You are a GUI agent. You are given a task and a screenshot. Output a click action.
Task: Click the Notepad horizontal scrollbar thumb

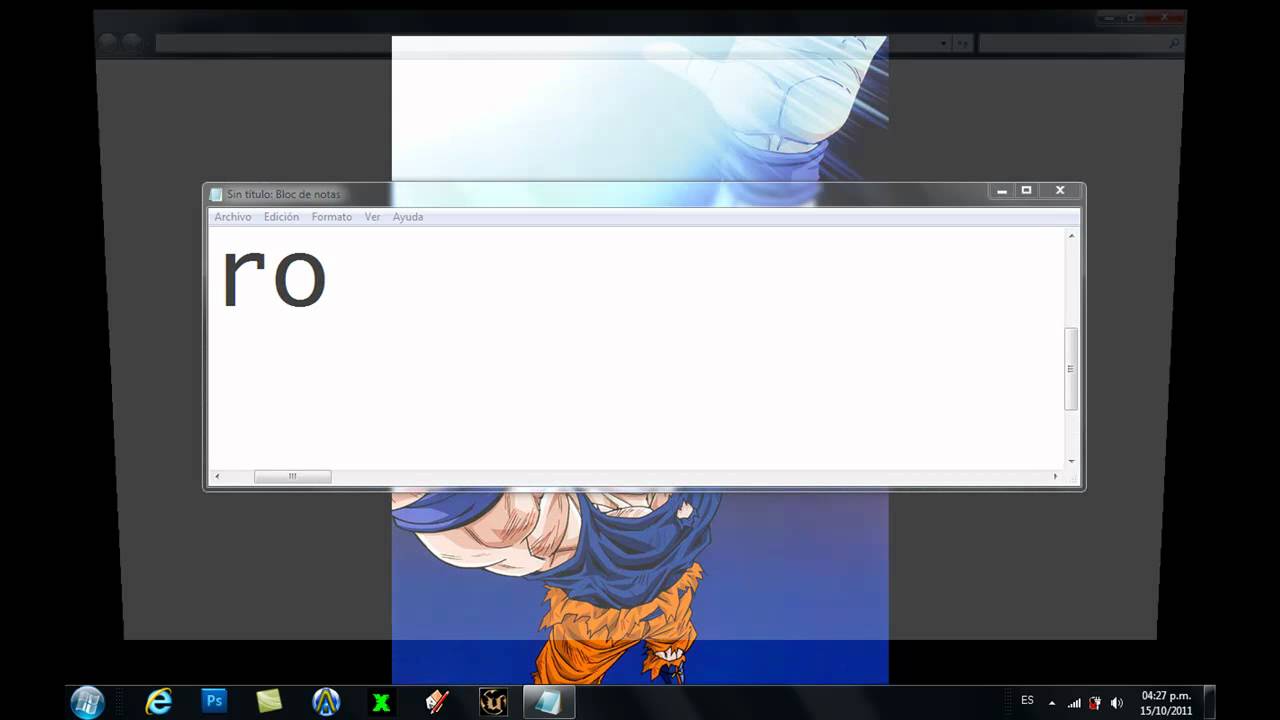coord(292,477)
